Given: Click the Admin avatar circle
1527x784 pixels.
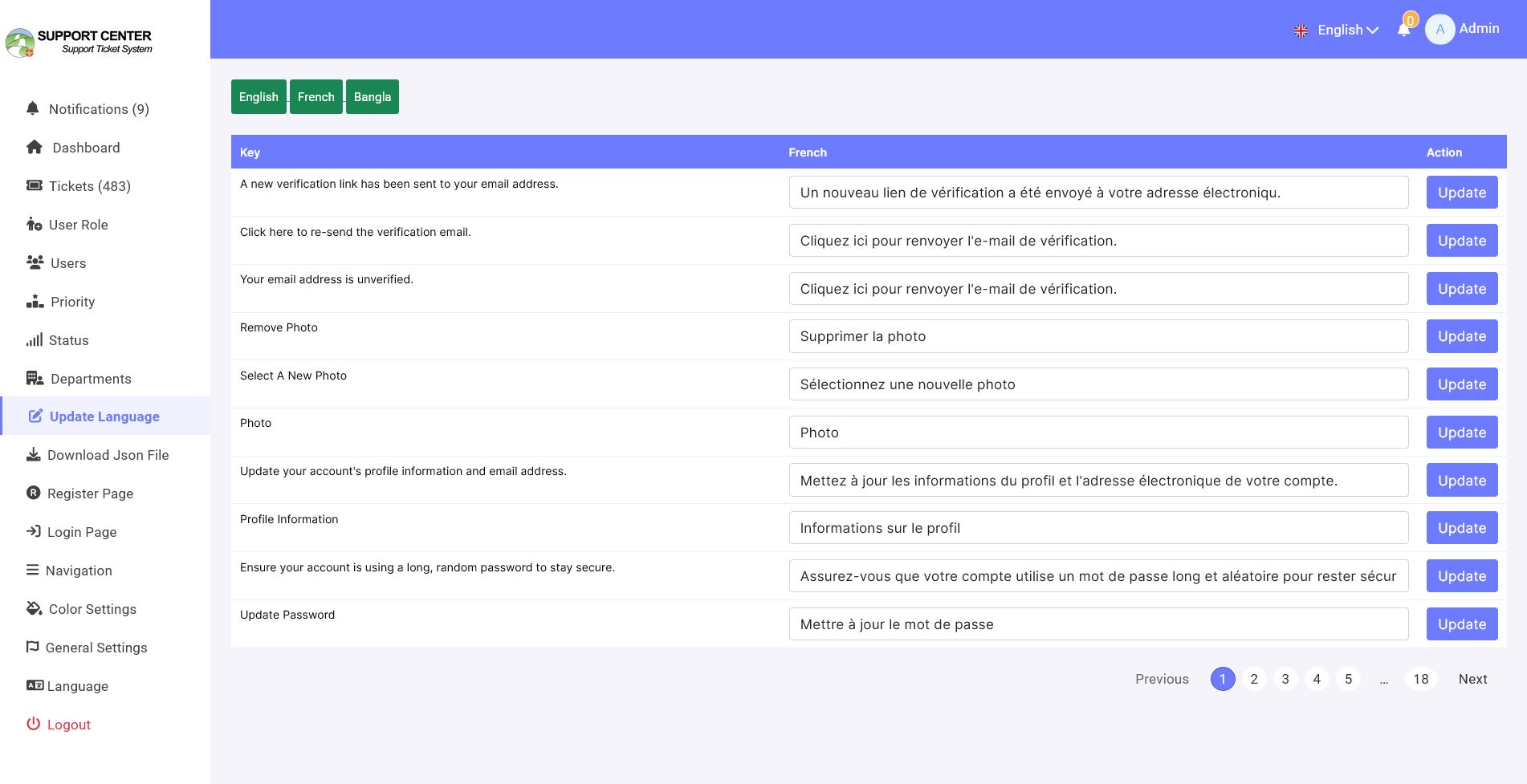Looking at the screenshot, I should (1439, 30).
